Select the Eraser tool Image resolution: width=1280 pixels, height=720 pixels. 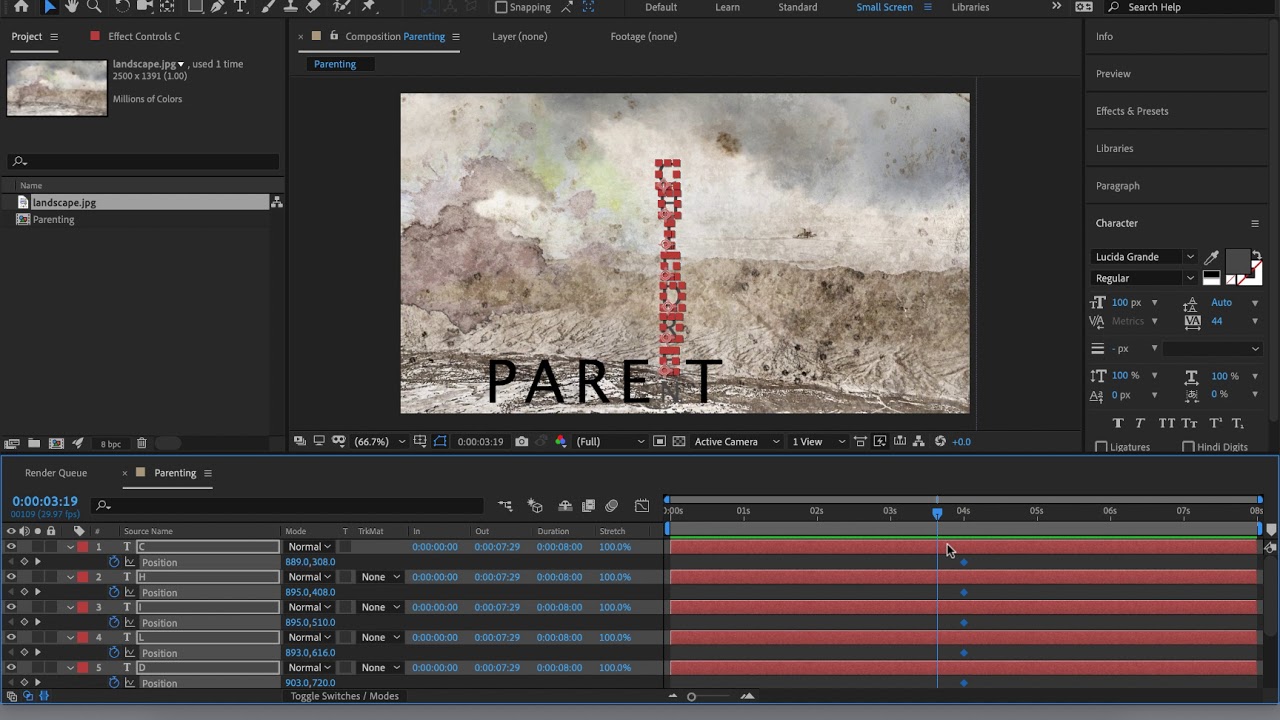314,7
